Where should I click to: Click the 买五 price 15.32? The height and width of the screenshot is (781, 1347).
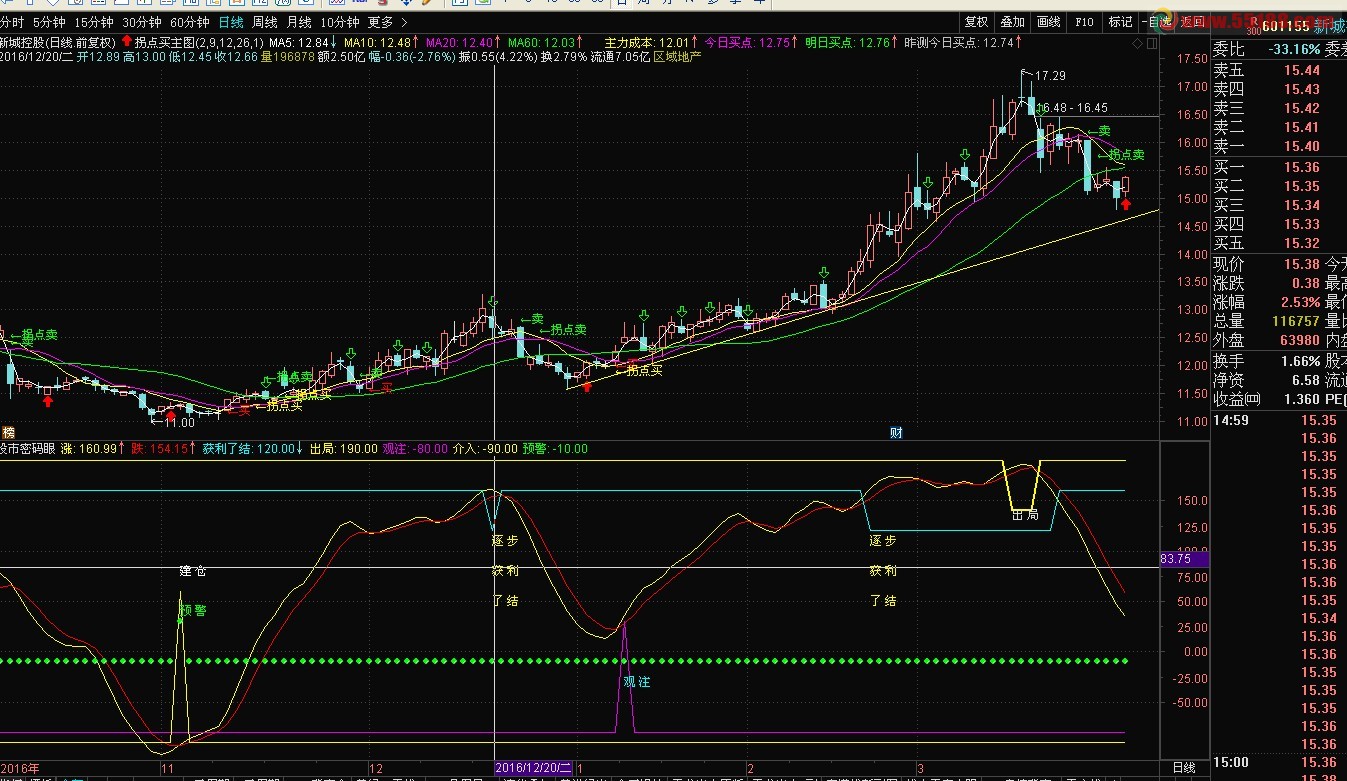click(1302, 243)
